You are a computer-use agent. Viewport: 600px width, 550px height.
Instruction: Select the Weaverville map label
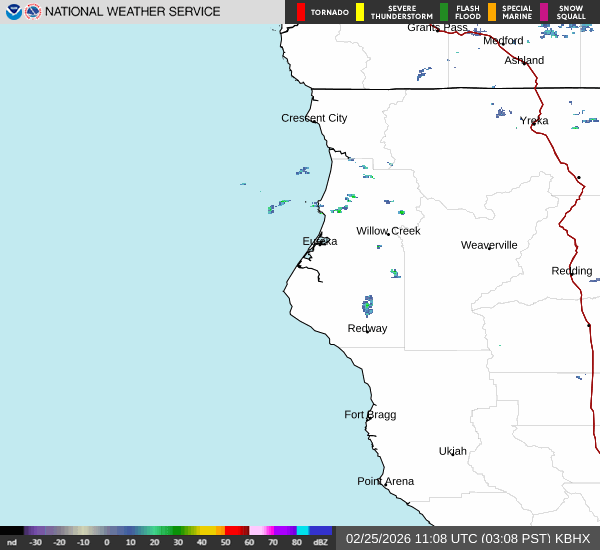pos(489,245)
